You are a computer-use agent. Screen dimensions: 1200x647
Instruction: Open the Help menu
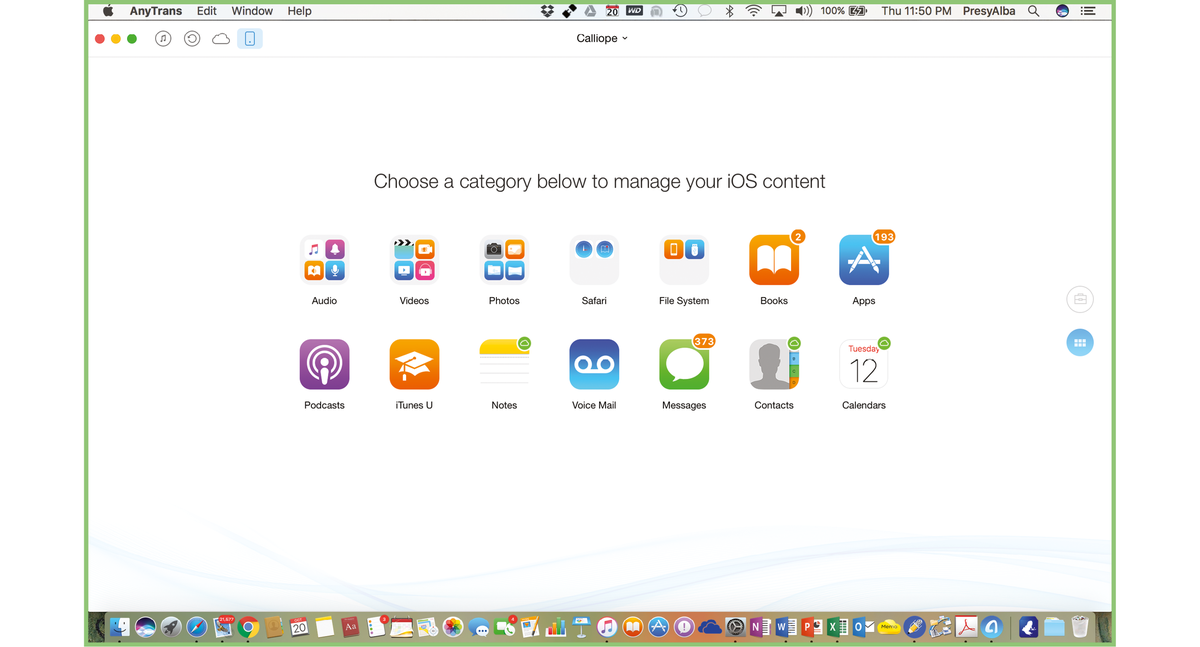[x=299, y=11]
